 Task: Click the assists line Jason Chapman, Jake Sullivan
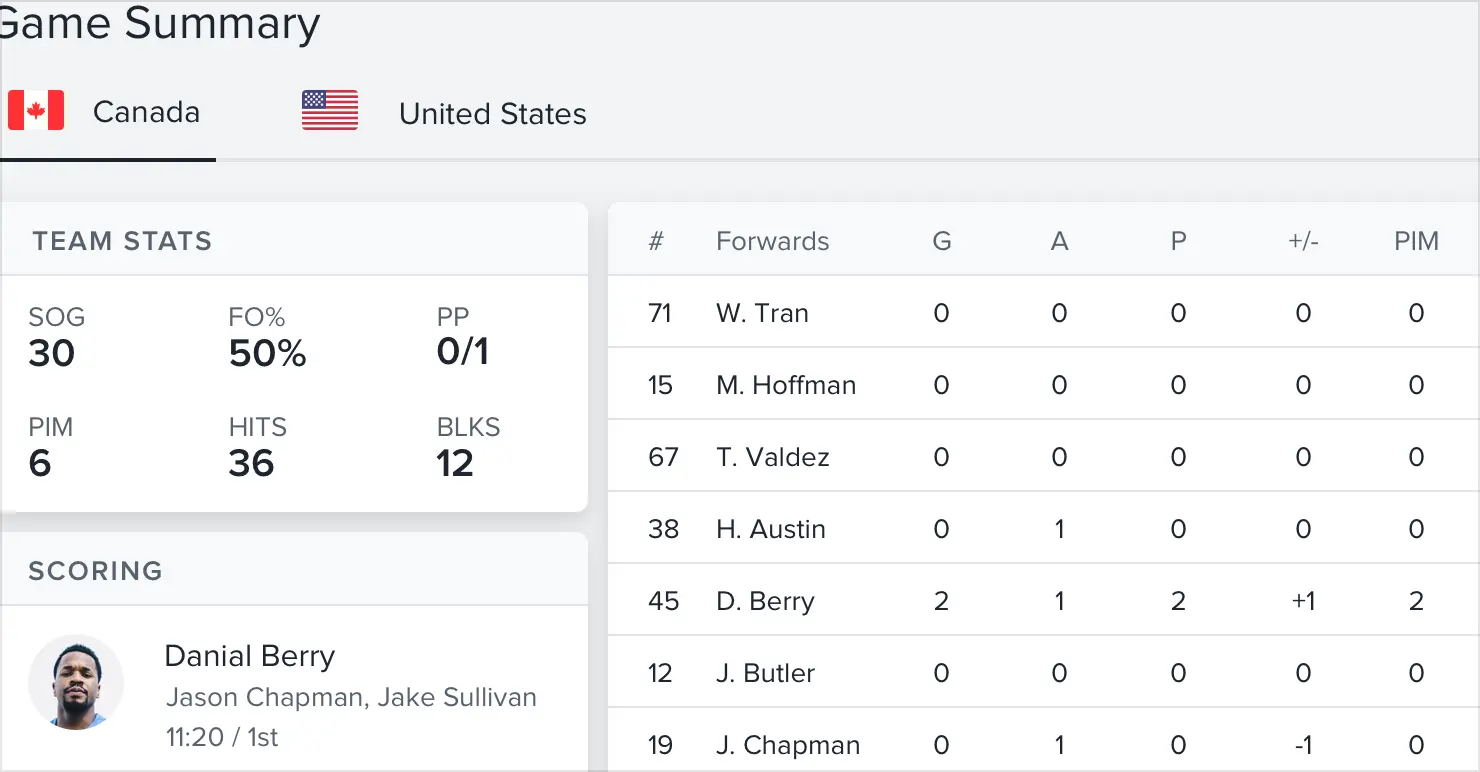[x=350, y=697]
